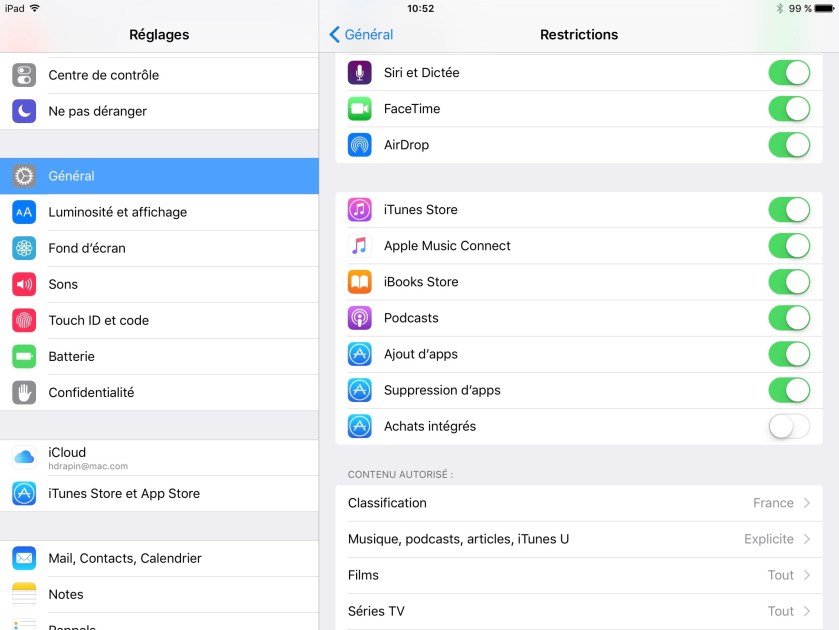Tap the Fond d'écran wallpaper icon
The image size is (839, 630).
(x=24, y=248)
